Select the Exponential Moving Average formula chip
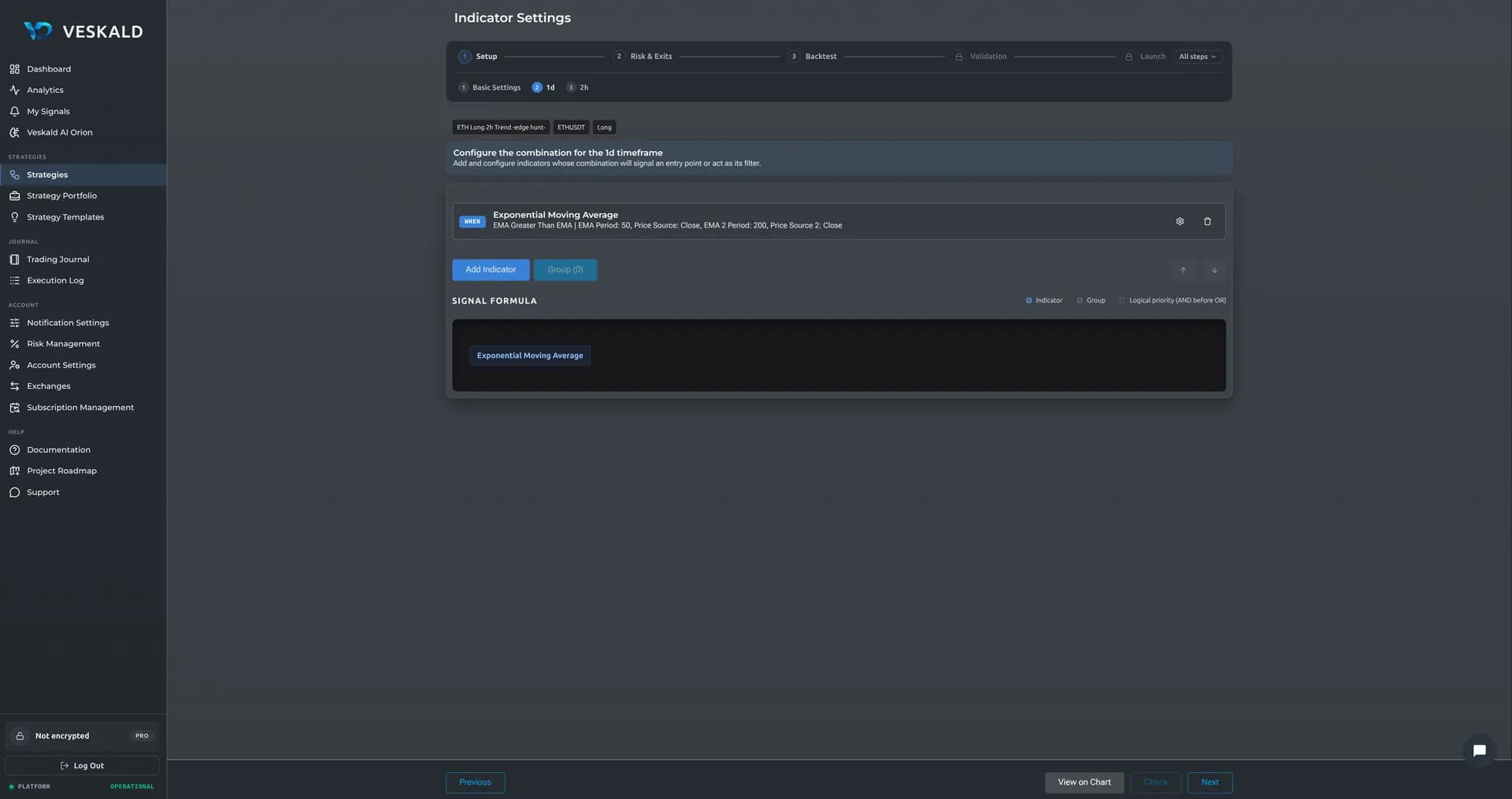Screen dimensions: 1512x799 (530, 356)
